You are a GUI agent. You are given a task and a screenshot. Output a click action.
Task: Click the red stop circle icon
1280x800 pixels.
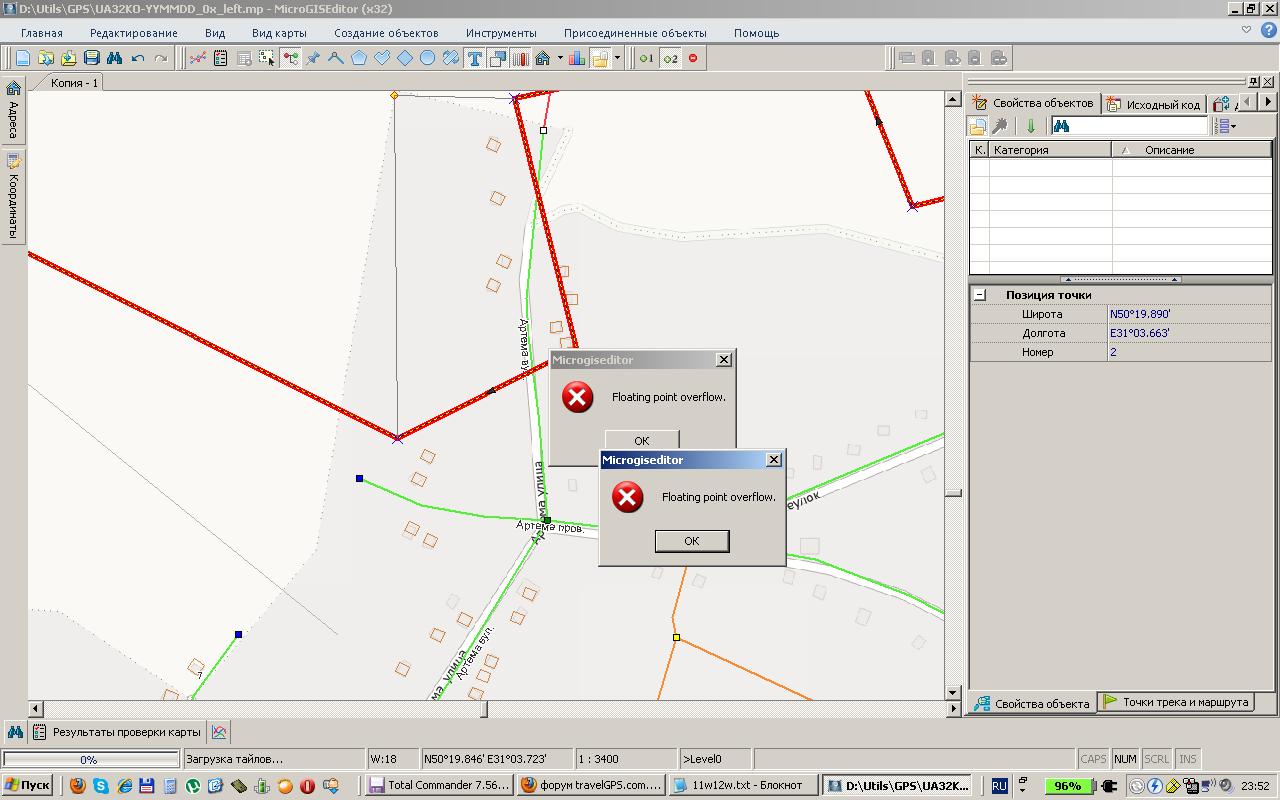click(693, 58)
